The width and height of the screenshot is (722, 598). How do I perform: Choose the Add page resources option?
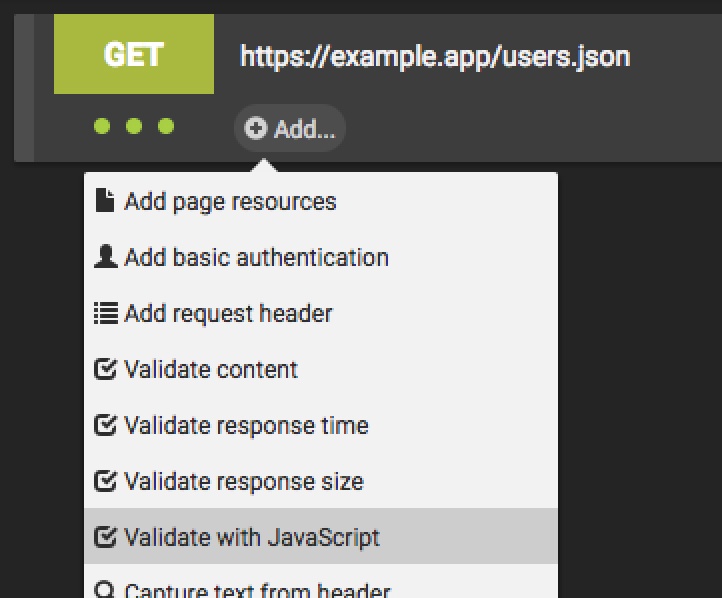coord(230,201)
